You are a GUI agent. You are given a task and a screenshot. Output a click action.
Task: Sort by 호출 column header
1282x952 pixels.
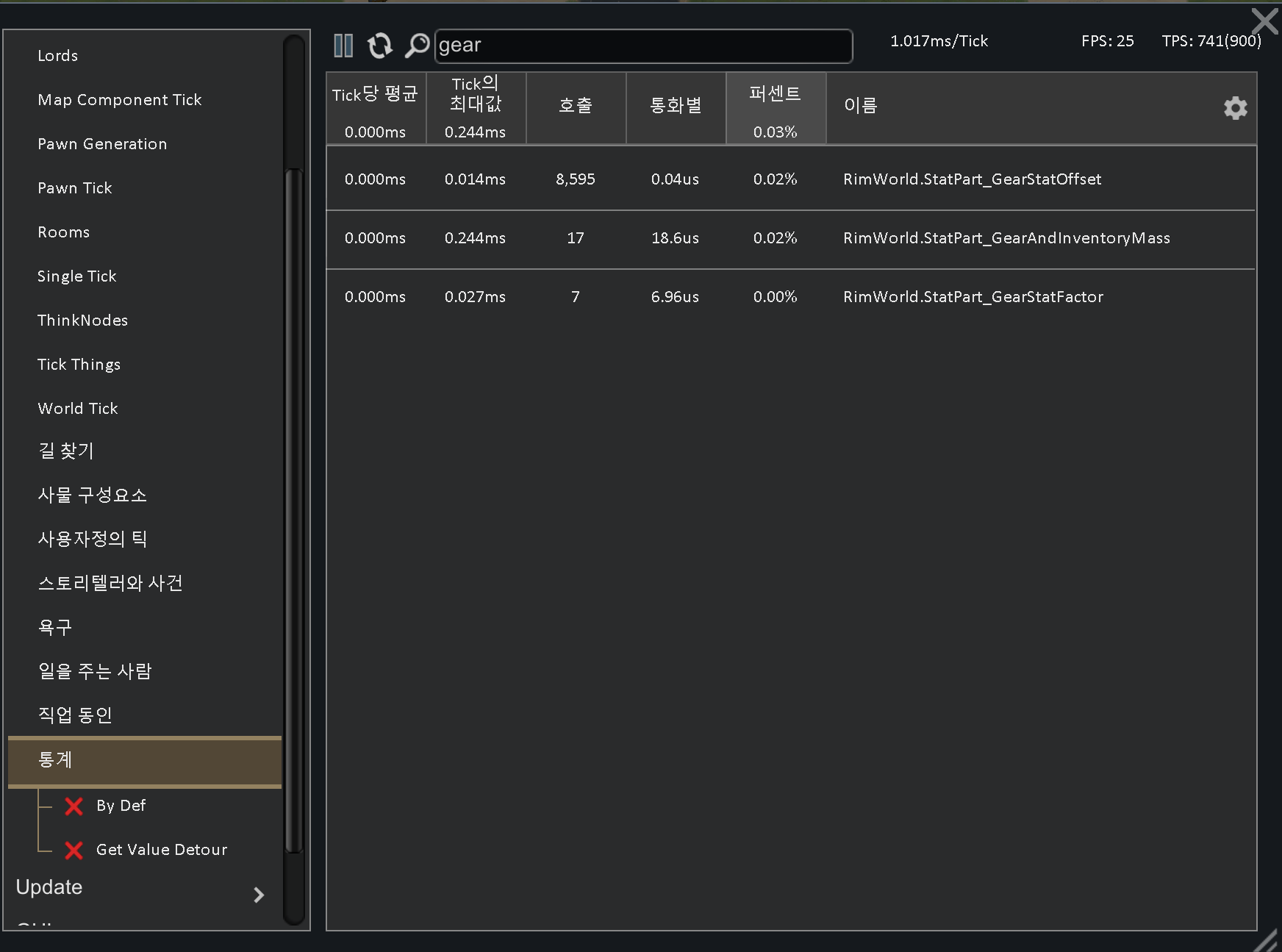pos(576,108)
